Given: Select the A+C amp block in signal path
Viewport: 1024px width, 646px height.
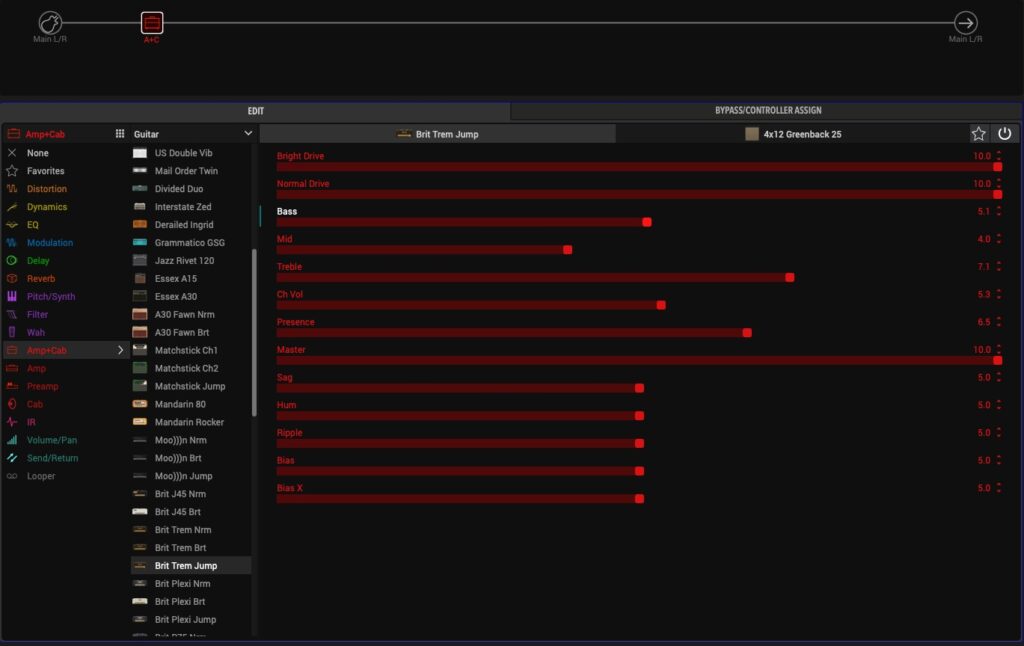Looking at the screenshot, I should (151, 22).
